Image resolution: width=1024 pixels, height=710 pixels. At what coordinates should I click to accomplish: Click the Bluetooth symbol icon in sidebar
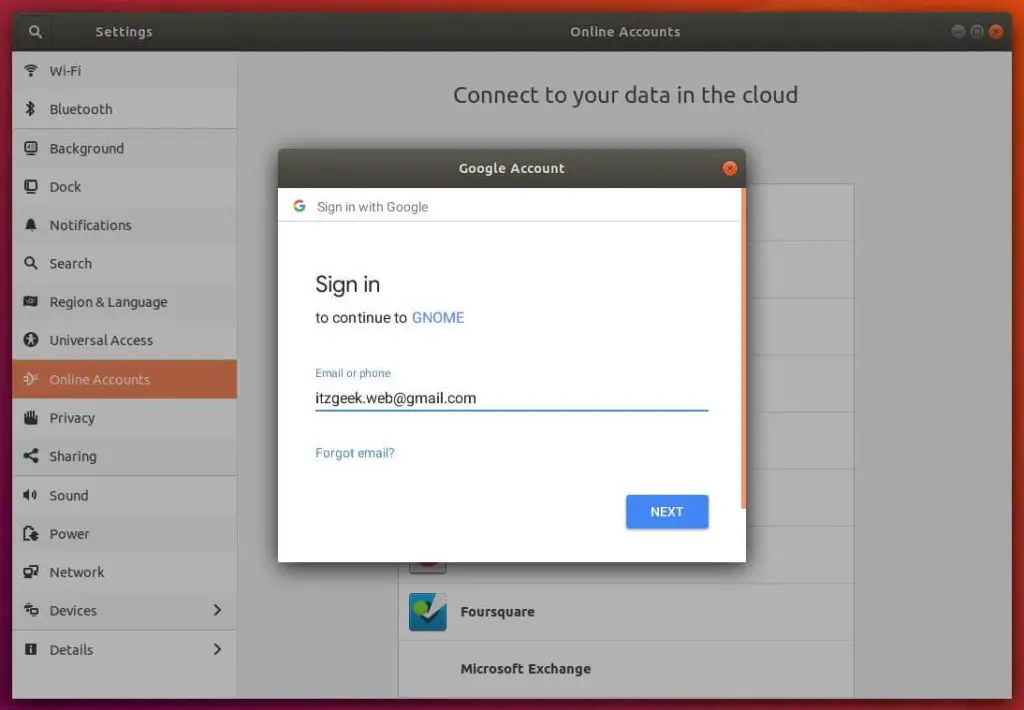(x=30, y=108)
